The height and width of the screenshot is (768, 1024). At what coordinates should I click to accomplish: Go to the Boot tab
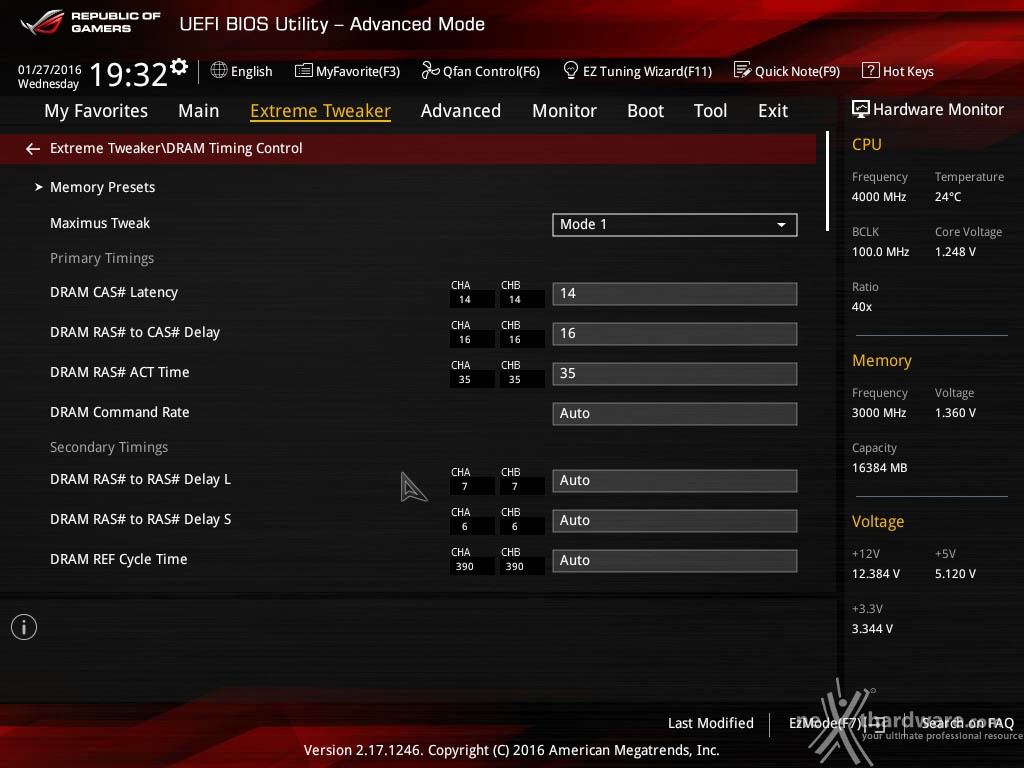(x=645, y=111)
